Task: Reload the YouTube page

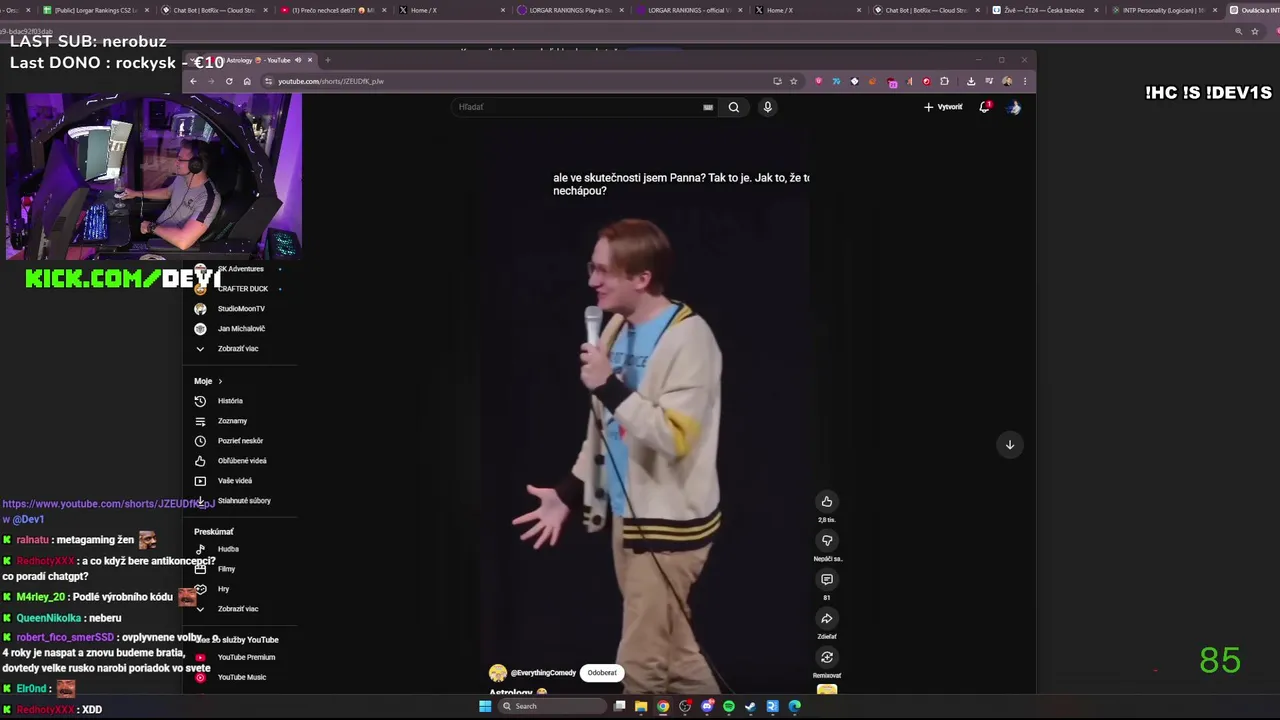Action: tap(229, 81)
